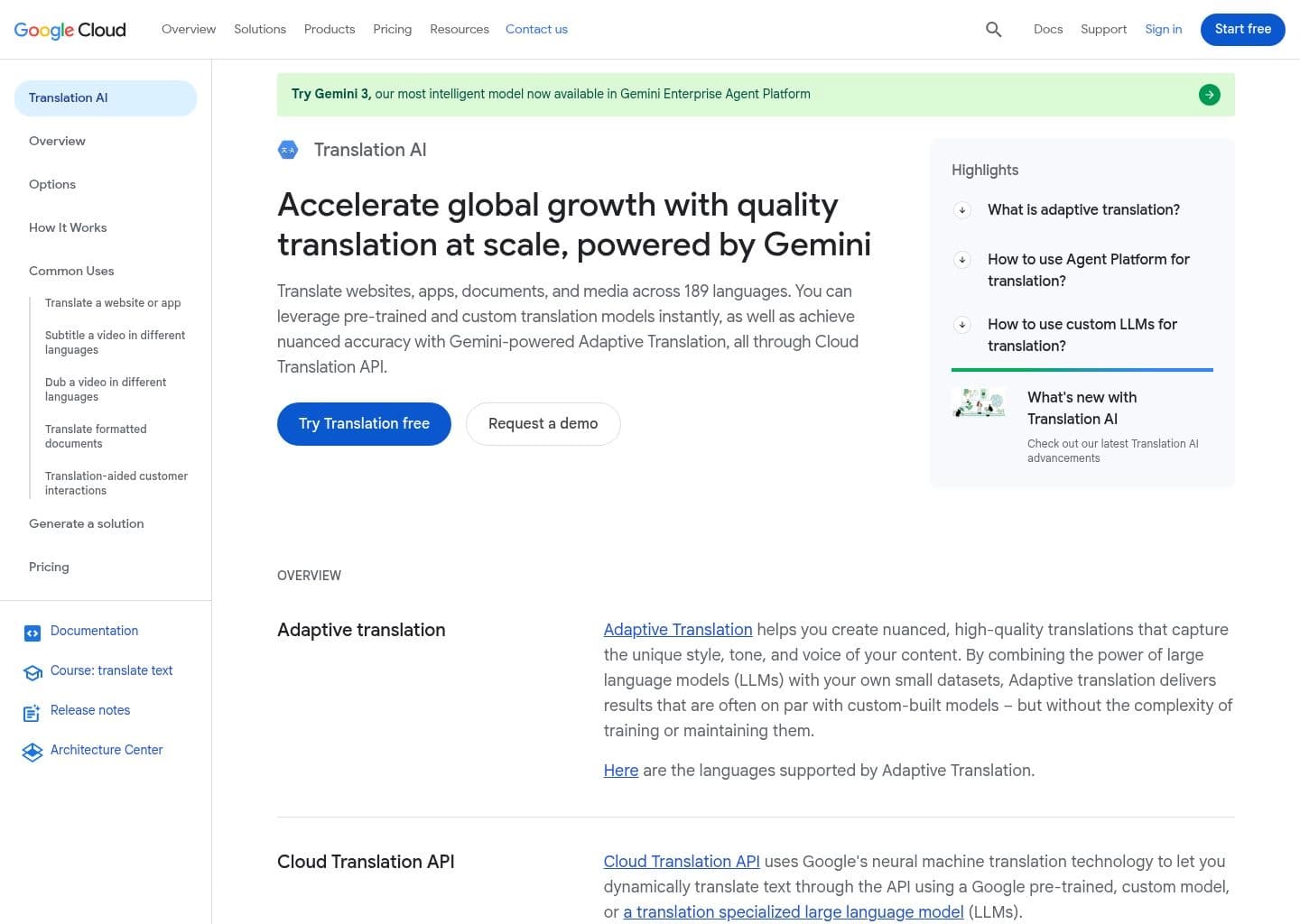Open the Adaptive Translation hyperlink
The image size is (1300, 924).
pyautogui.click(x=678, y=630)
